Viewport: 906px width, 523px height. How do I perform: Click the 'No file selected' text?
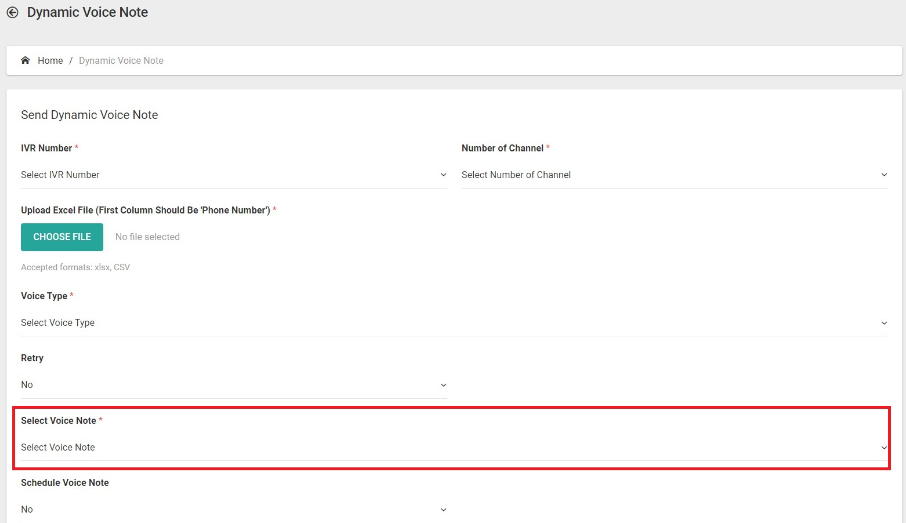click(x=147, y=237)
